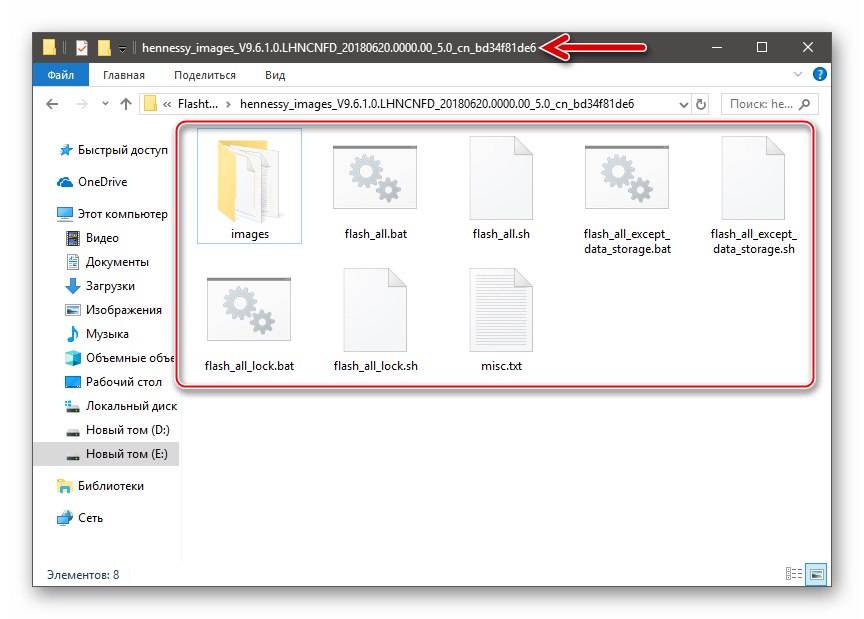Click the misc.txt file name label
Viewport: 864px width, 619px height.
point(501,366)
